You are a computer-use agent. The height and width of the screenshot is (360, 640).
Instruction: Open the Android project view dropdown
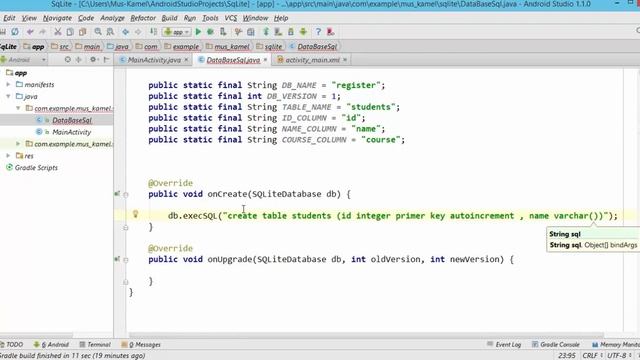(24, 60)
